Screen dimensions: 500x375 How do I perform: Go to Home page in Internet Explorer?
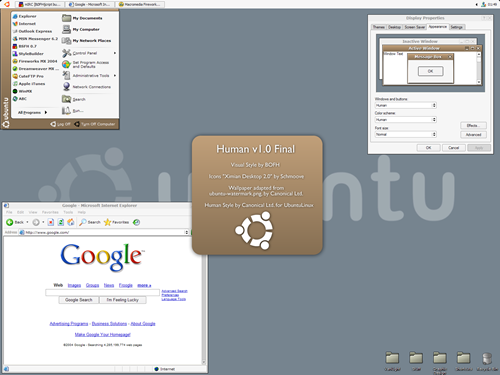71,222
